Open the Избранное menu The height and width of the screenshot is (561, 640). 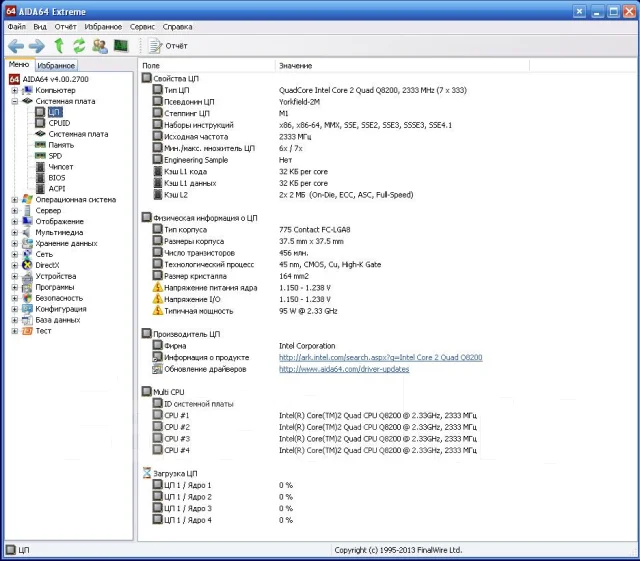point(103,27)
